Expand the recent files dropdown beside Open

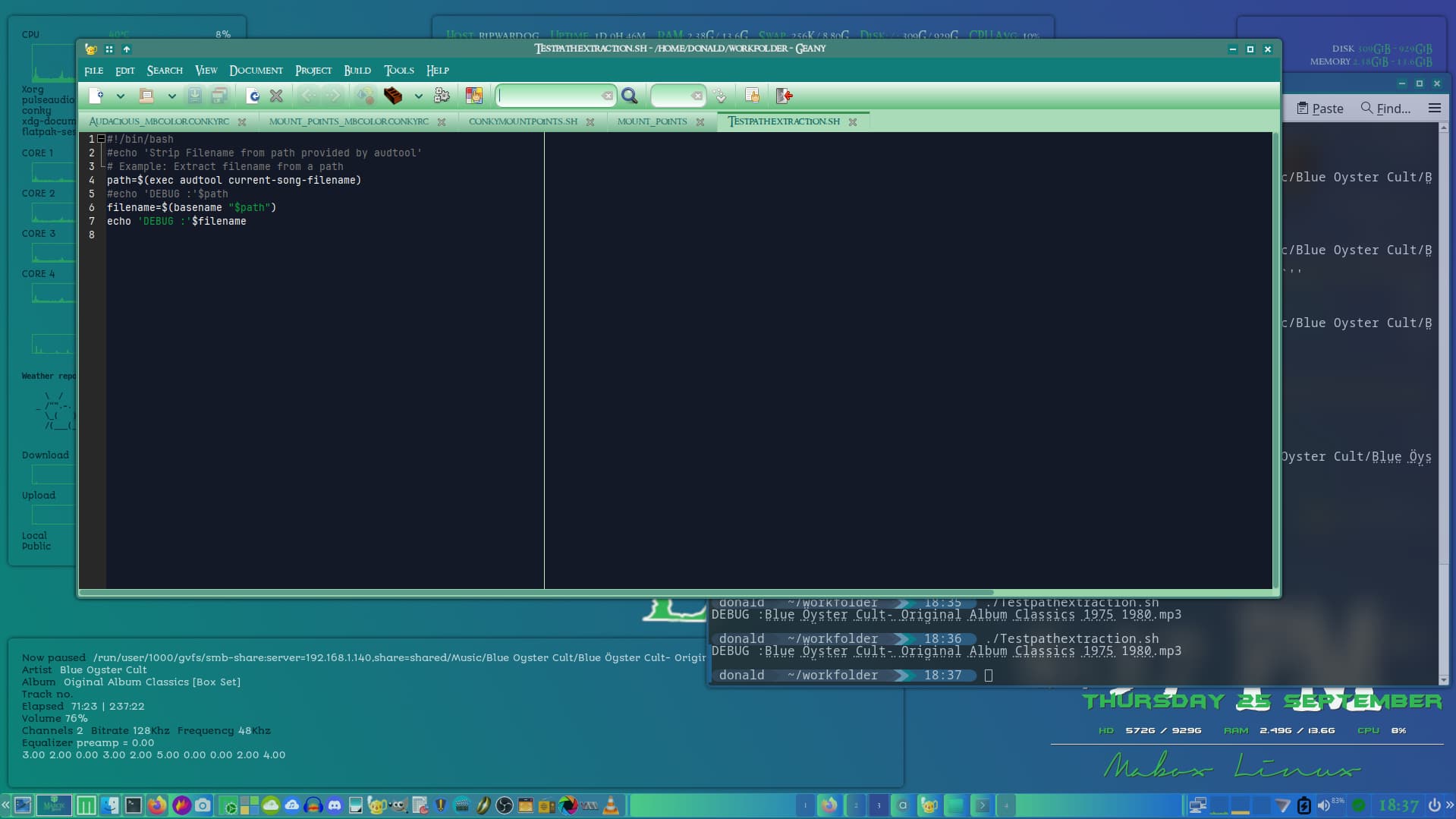tap(171, 96)
